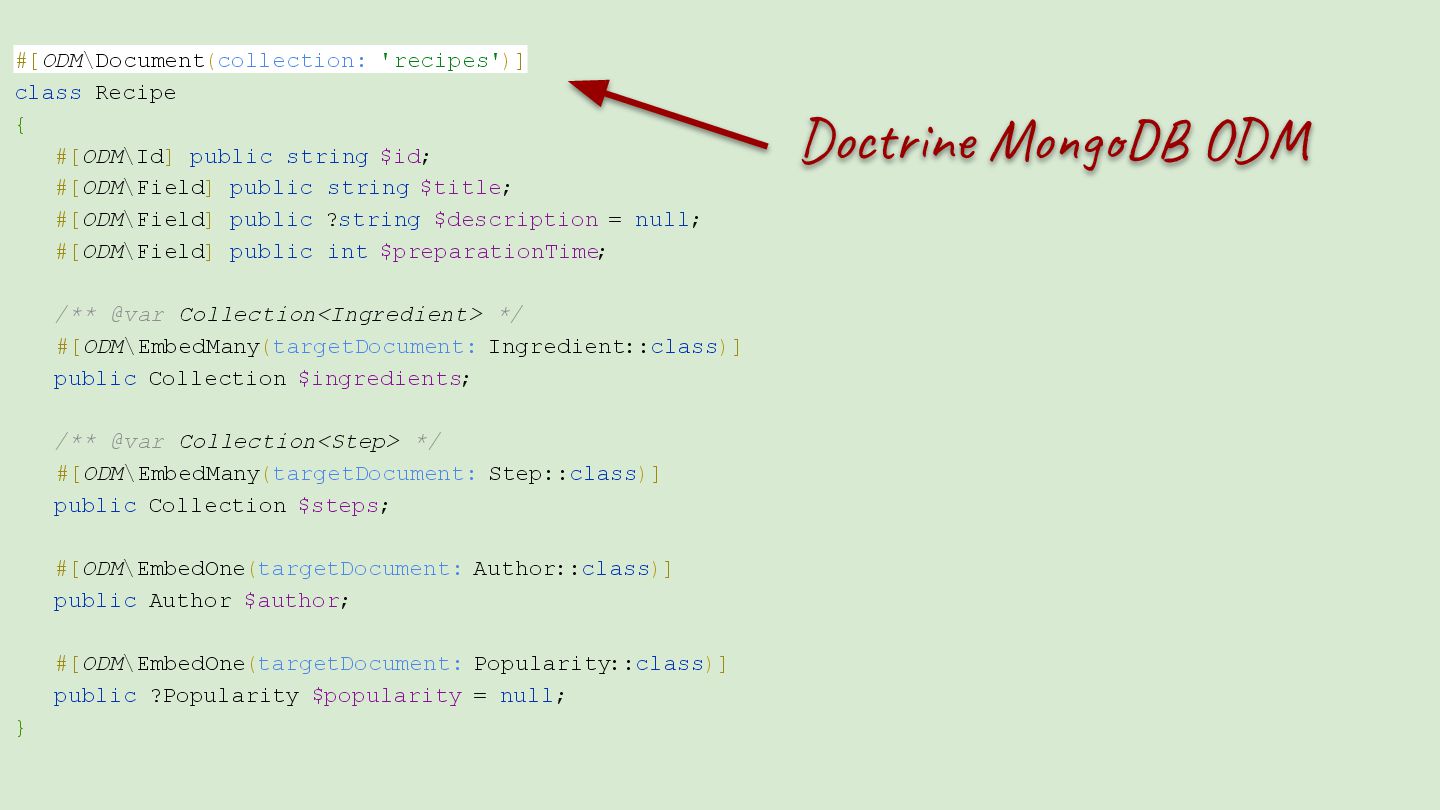
Task: Click the collection: named argument
Action: tap(292, 61)
